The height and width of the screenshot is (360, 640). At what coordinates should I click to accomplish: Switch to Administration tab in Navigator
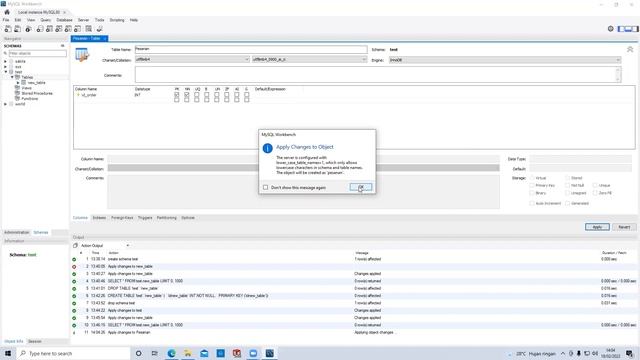[x=17, y=232]
